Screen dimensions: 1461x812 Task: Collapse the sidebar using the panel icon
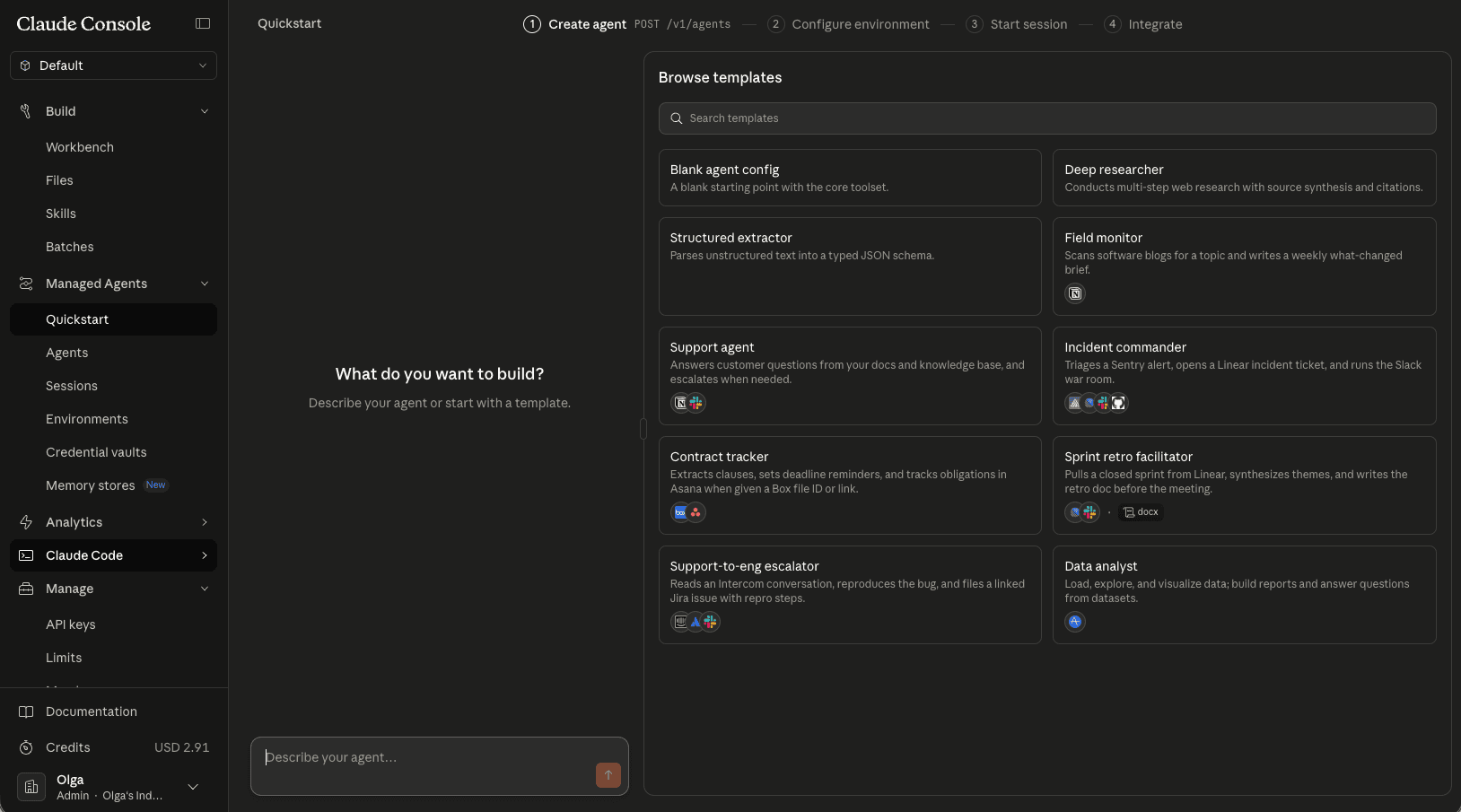(203, 23)
